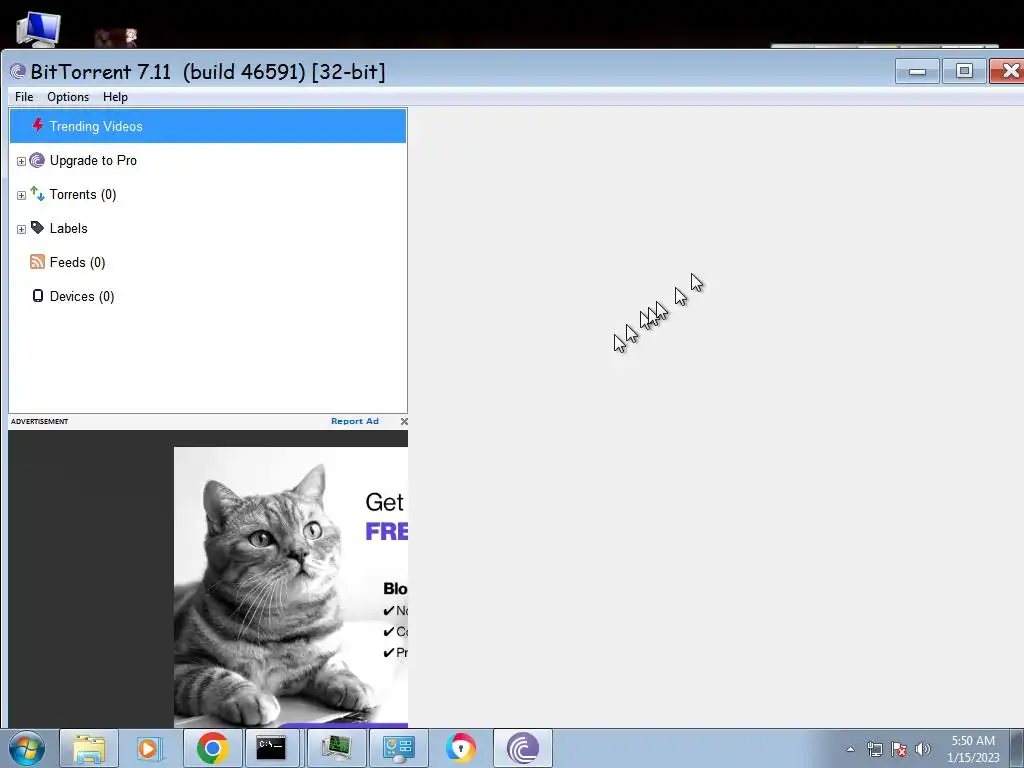Open the Options menu
This screenshot has width=1024, height=768.
[x=68, y=97]
